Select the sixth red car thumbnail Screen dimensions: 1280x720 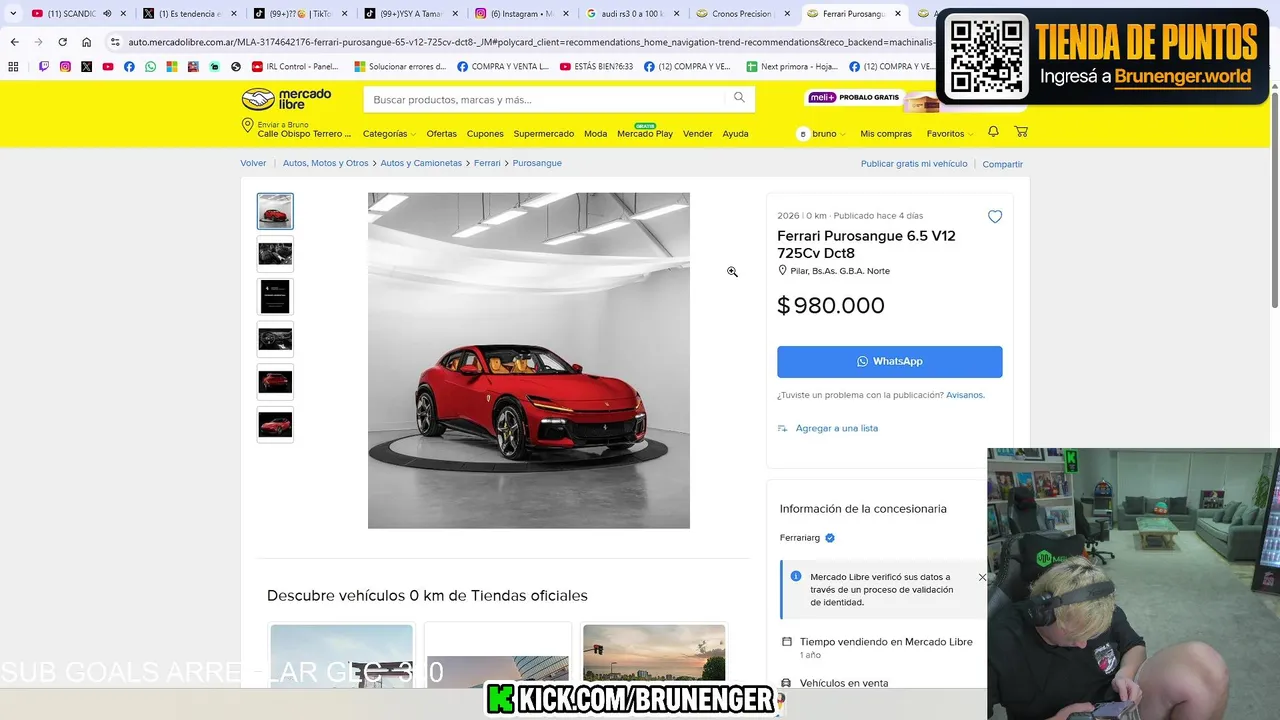pyautogui.click(x=275, y=425)
